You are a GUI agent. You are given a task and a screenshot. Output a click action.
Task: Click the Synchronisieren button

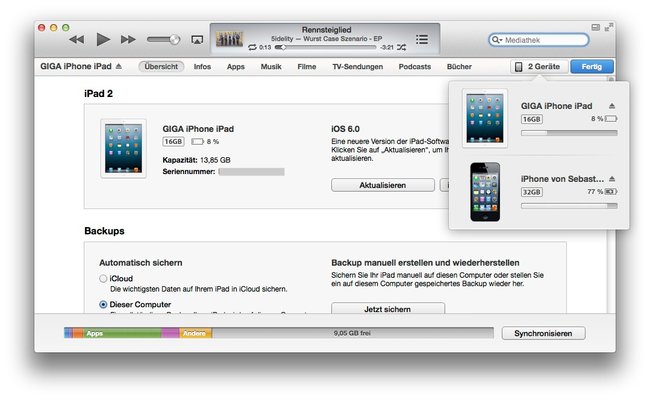[543, 333]
